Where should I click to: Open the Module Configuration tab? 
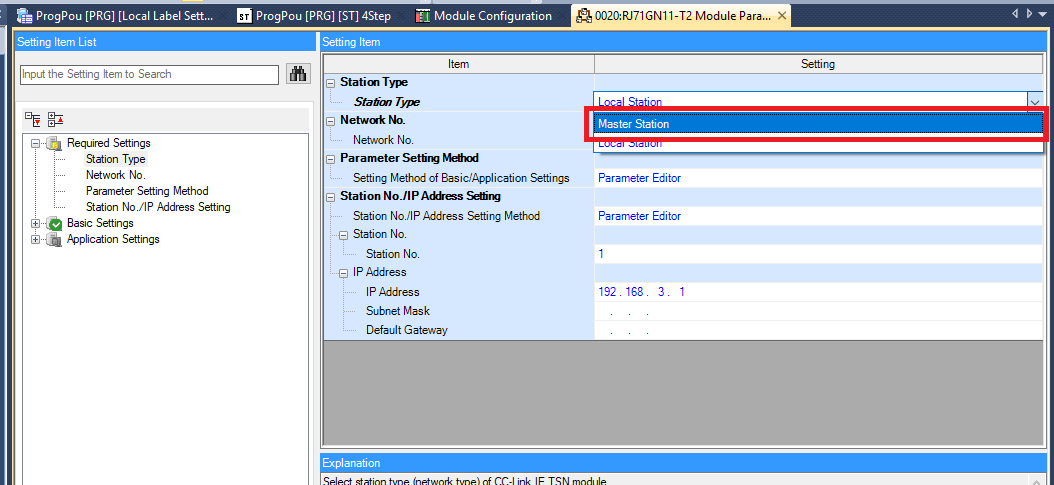coord(484,15)
